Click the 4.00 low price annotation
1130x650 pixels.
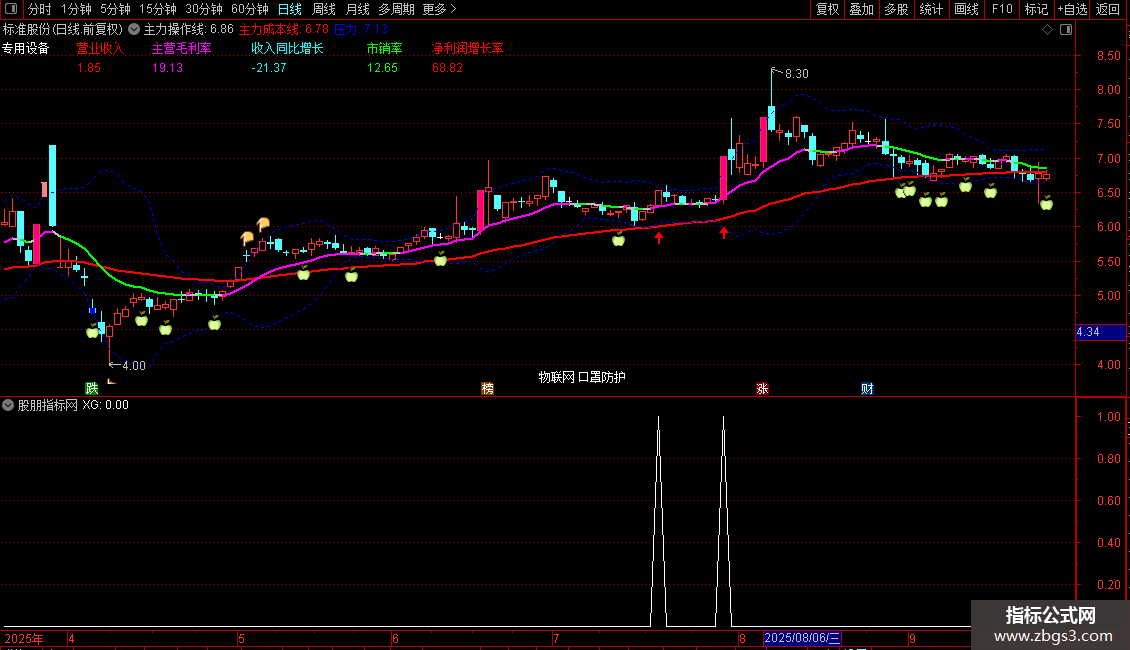(x=134, y=365)
